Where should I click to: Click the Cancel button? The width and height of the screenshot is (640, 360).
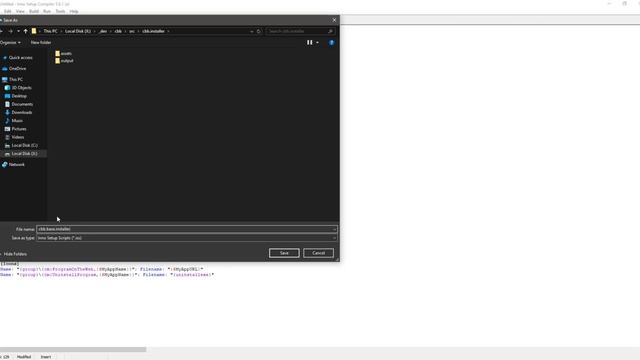tap(318, 253)
